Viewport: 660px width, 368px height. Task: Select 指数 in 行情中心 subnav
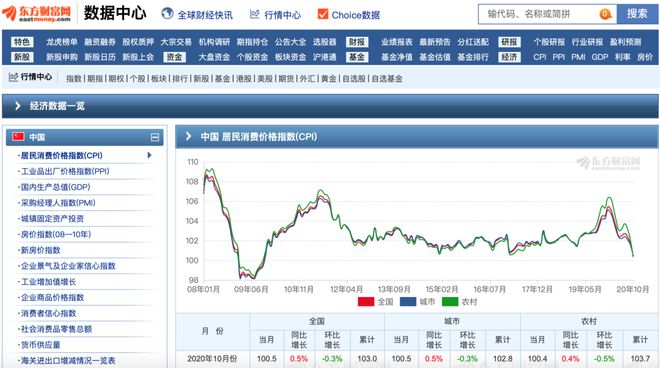(x=74, y=78)
